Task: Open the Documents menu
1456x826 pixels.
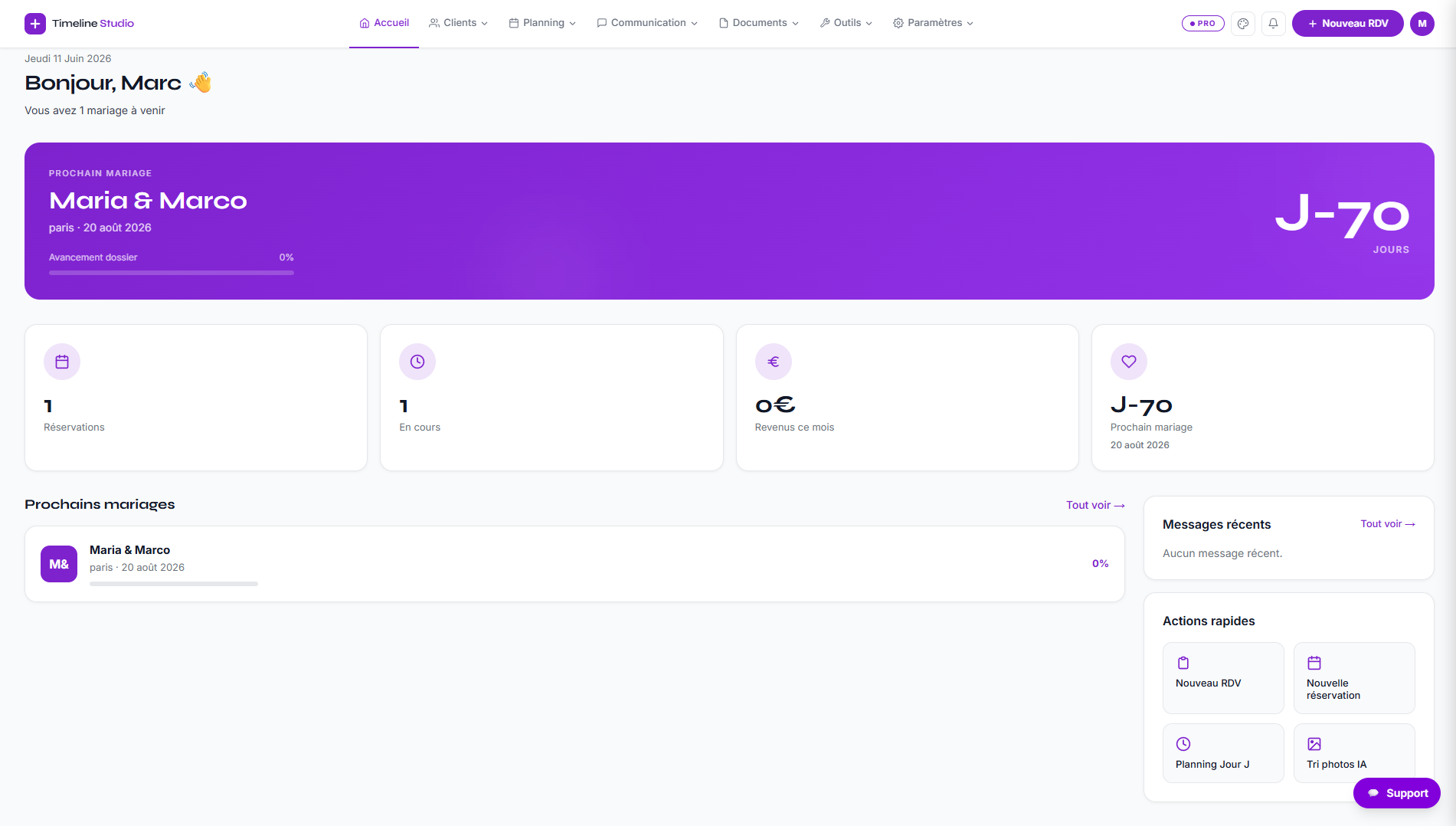Action: pyautogui.click(x=759, y=23)
